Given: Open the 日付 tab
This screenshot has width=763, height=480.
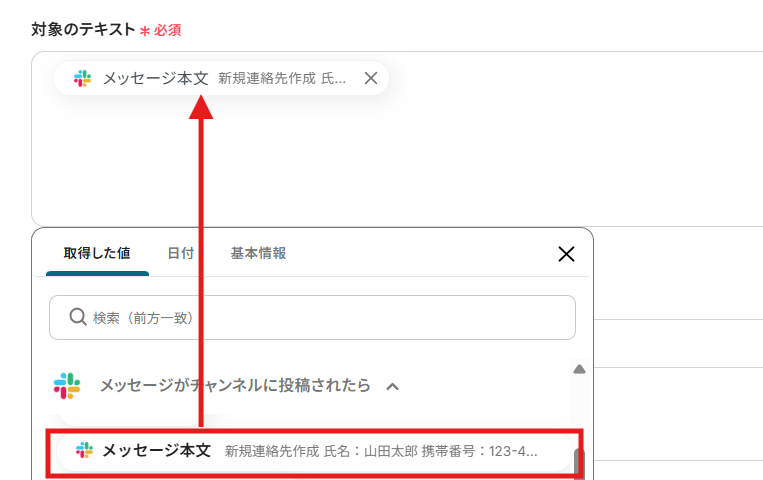Looking at the screenshot, I should point(181,253).
